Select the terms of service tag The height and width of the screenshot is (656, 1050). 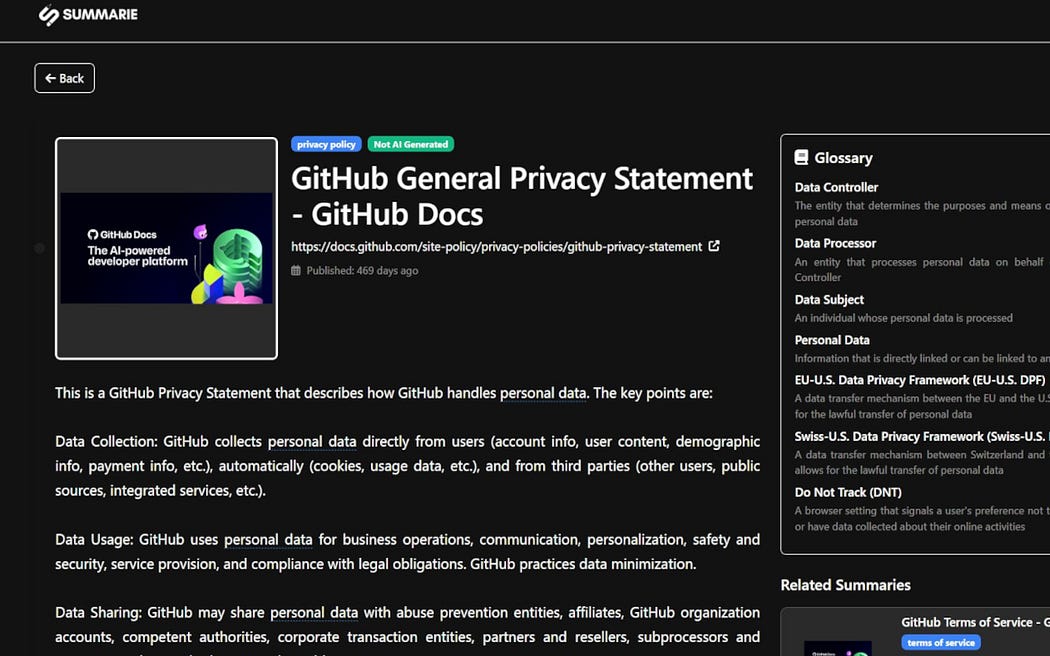pyautogui.click(x=940, y=643)
